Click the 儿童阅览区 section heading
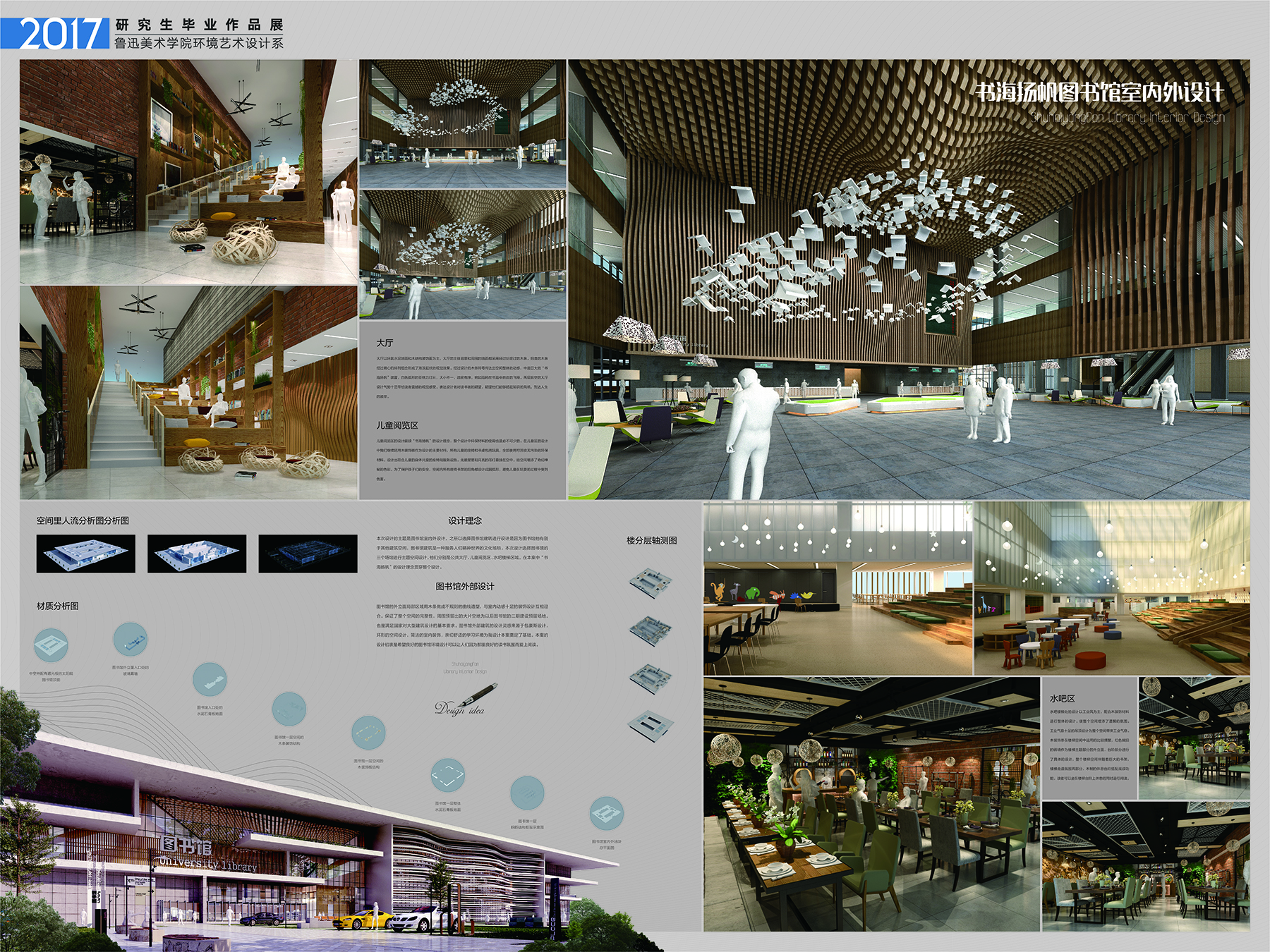The height and width of the screenshot is (952, 1270). (x=397, y=425)
